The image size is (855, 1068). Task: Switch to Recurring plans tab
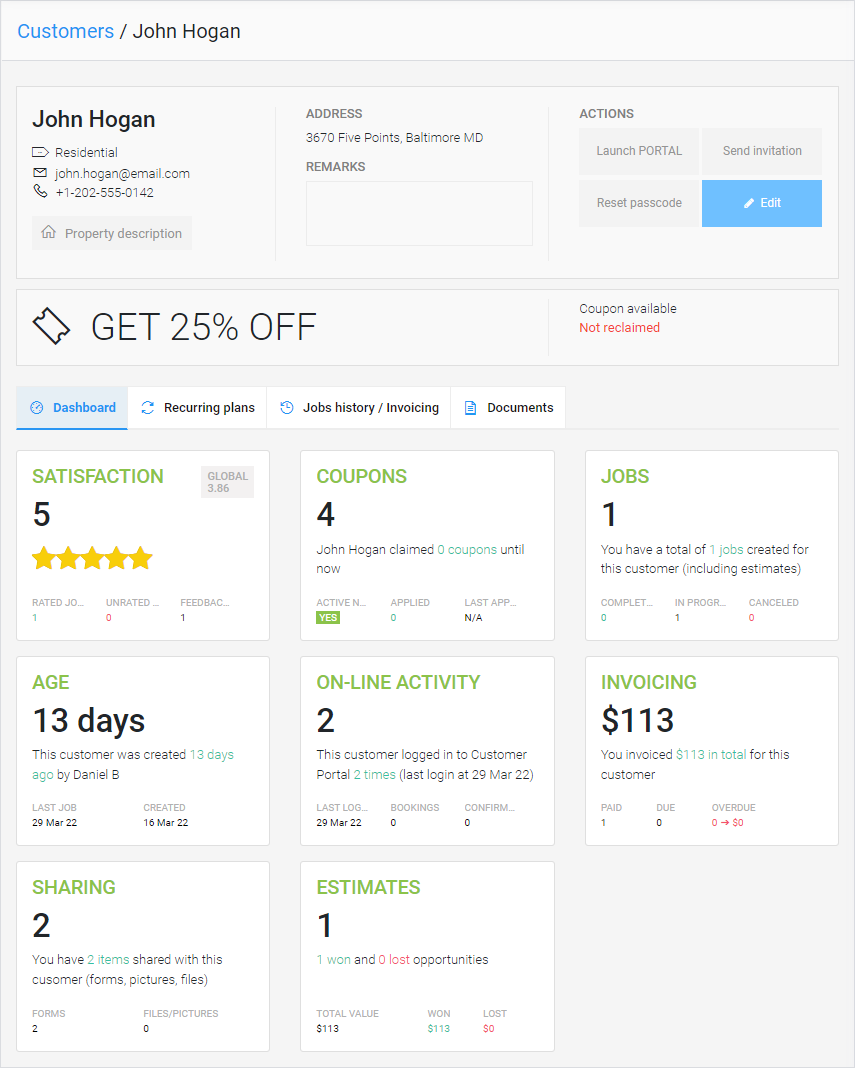click(197, 408)
